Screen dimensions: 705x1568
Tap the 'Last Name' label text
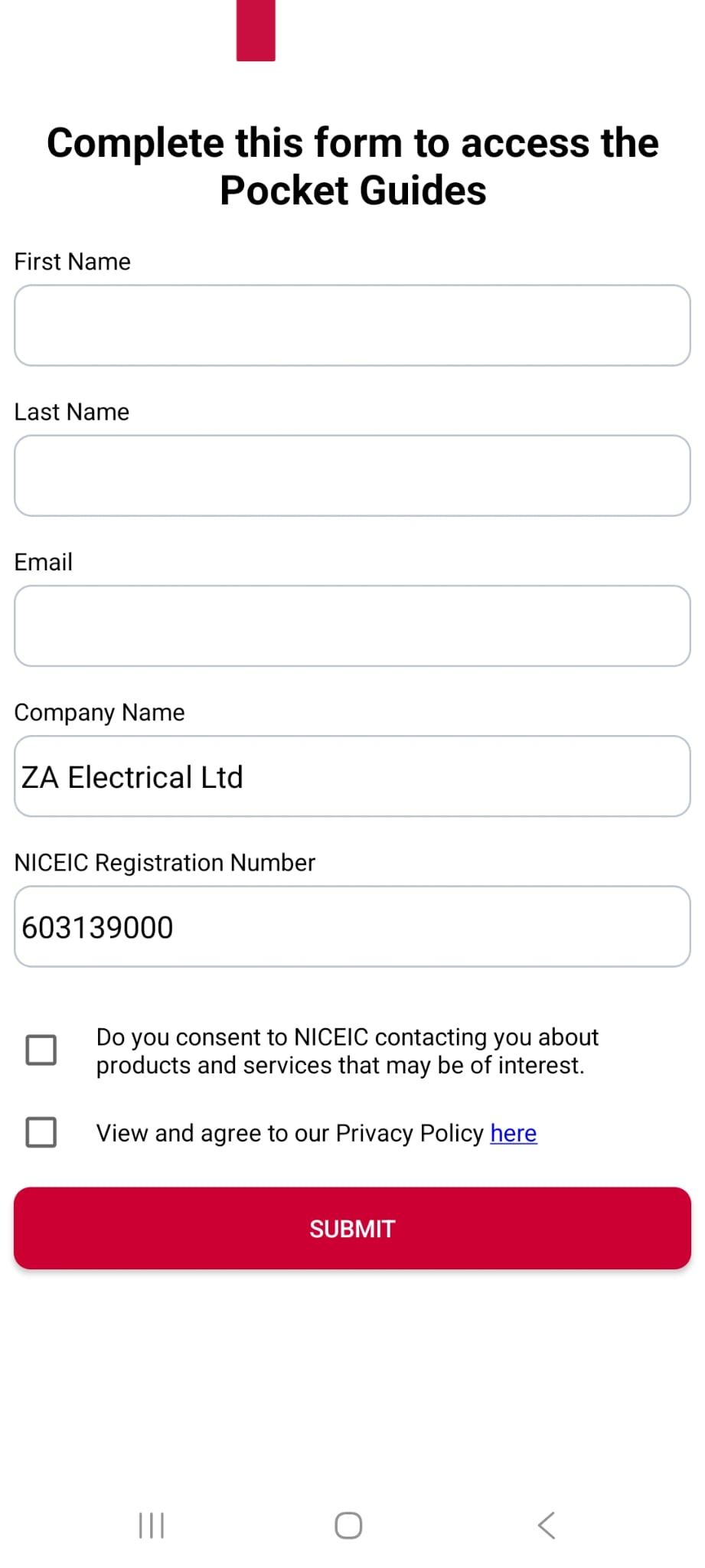[72, 412]
